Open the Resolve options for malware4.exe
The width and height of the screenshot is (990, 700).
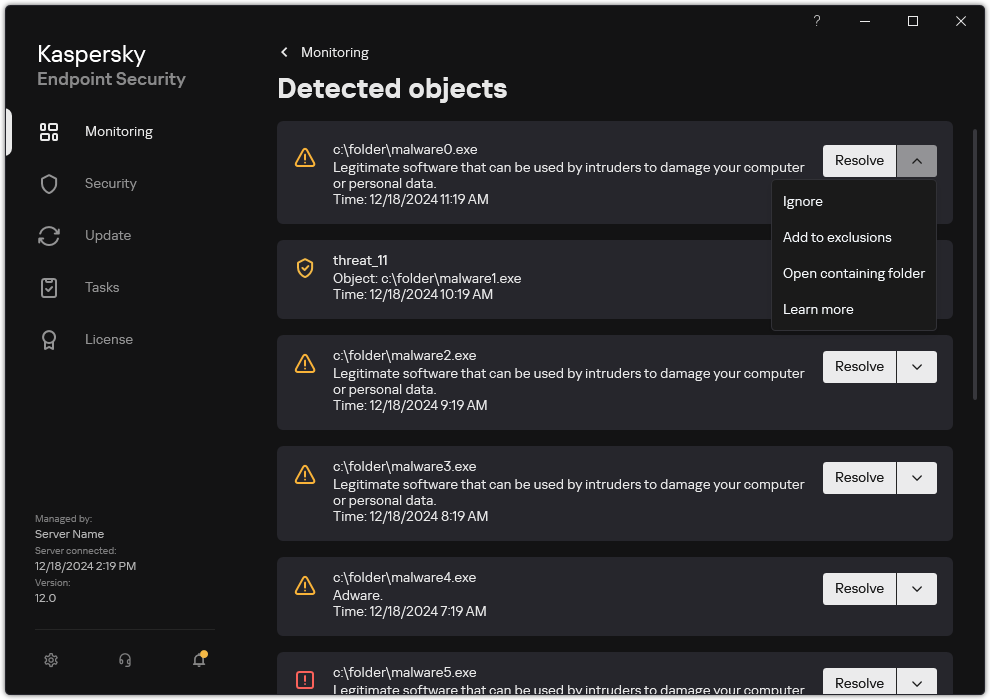point(917,588)
